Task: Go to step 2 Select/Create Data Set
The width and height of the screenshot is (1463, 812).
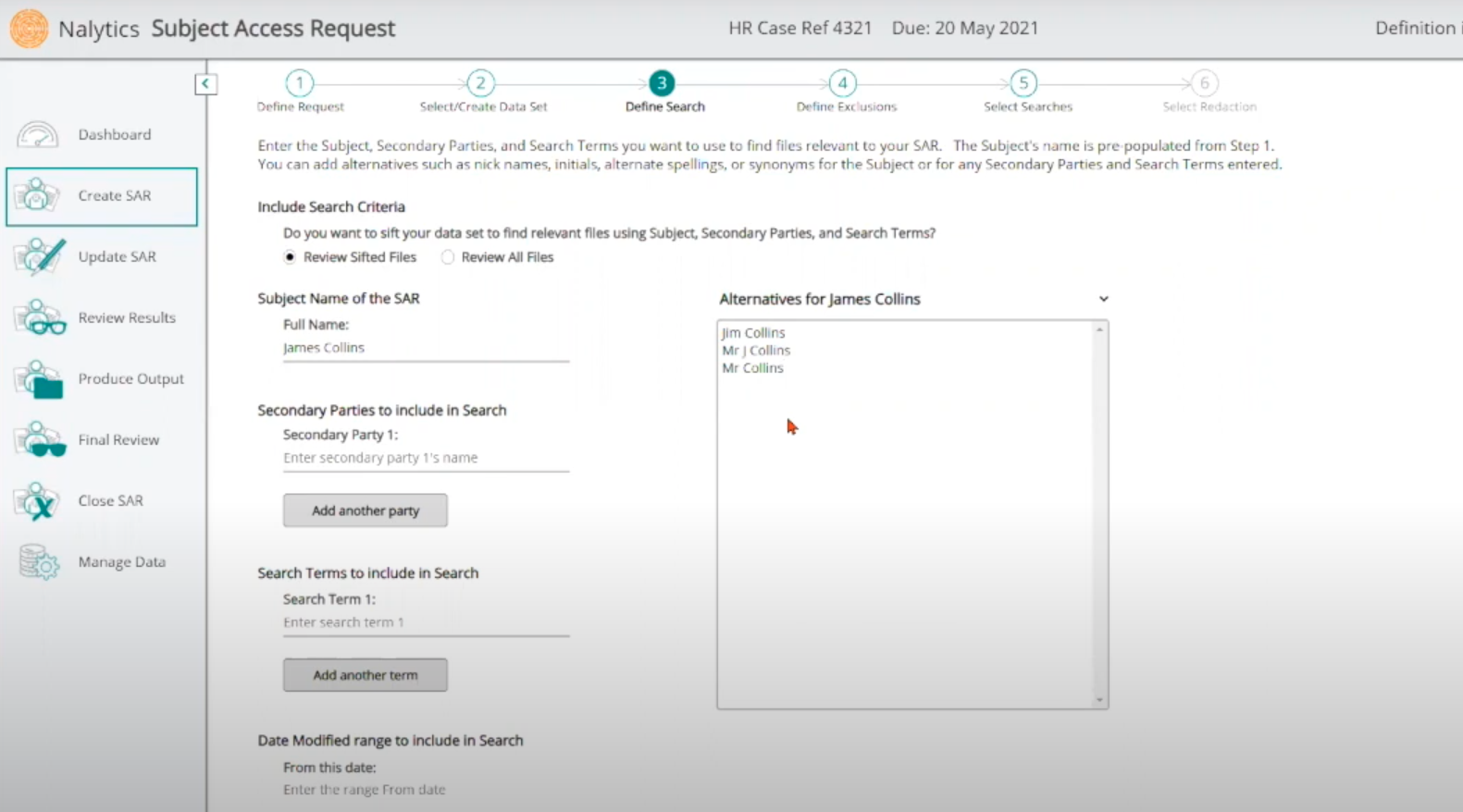Action: tap(480, 83)
